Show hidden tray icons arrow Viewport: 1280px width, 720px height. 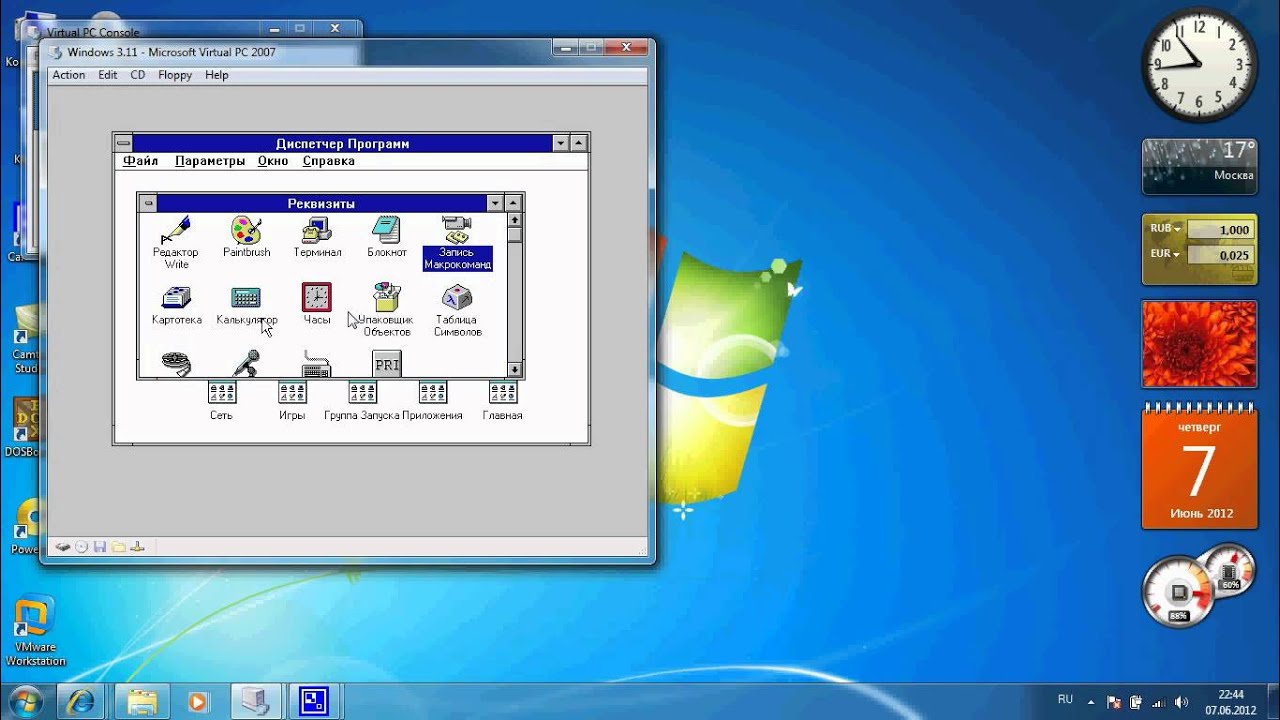(x=1092, y=701)
